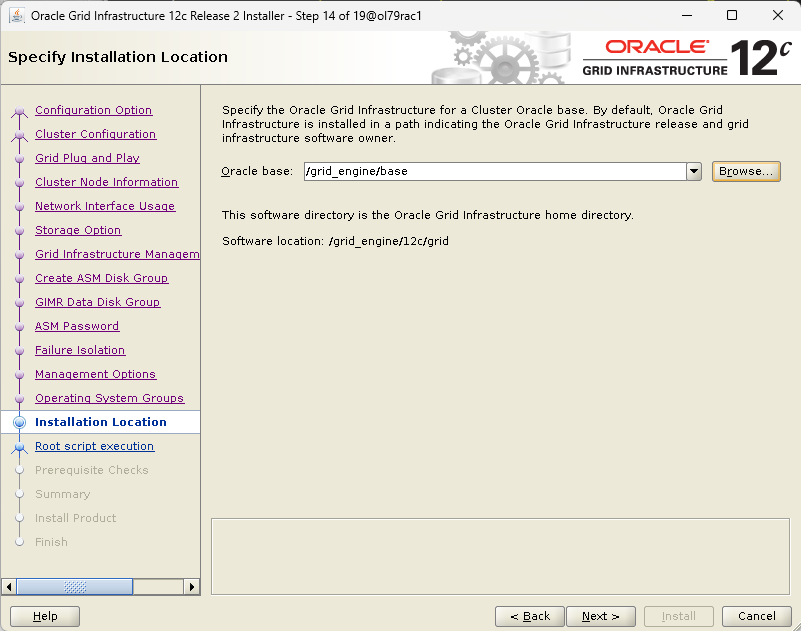Image resolution: width=801 pixels, height=631 pixels.
Task: Click the empty message area at bottom
Action: click(x=500, y=556)
